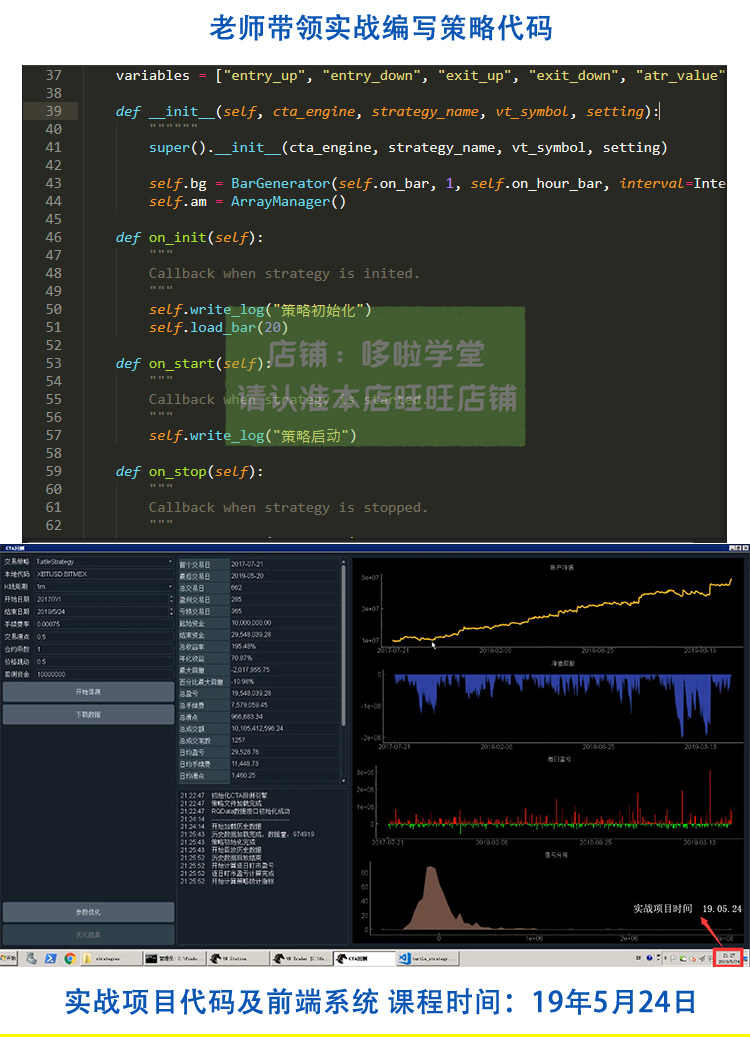Open the command prompt taskbar window
Screen dimensions: 750x1037
pyautogui.click(x=173, y=958)
